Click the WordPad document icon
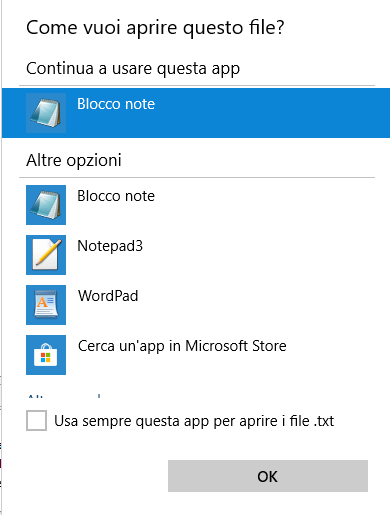The width and height of the screenshot is (390, 515). (x=46, y=305)
